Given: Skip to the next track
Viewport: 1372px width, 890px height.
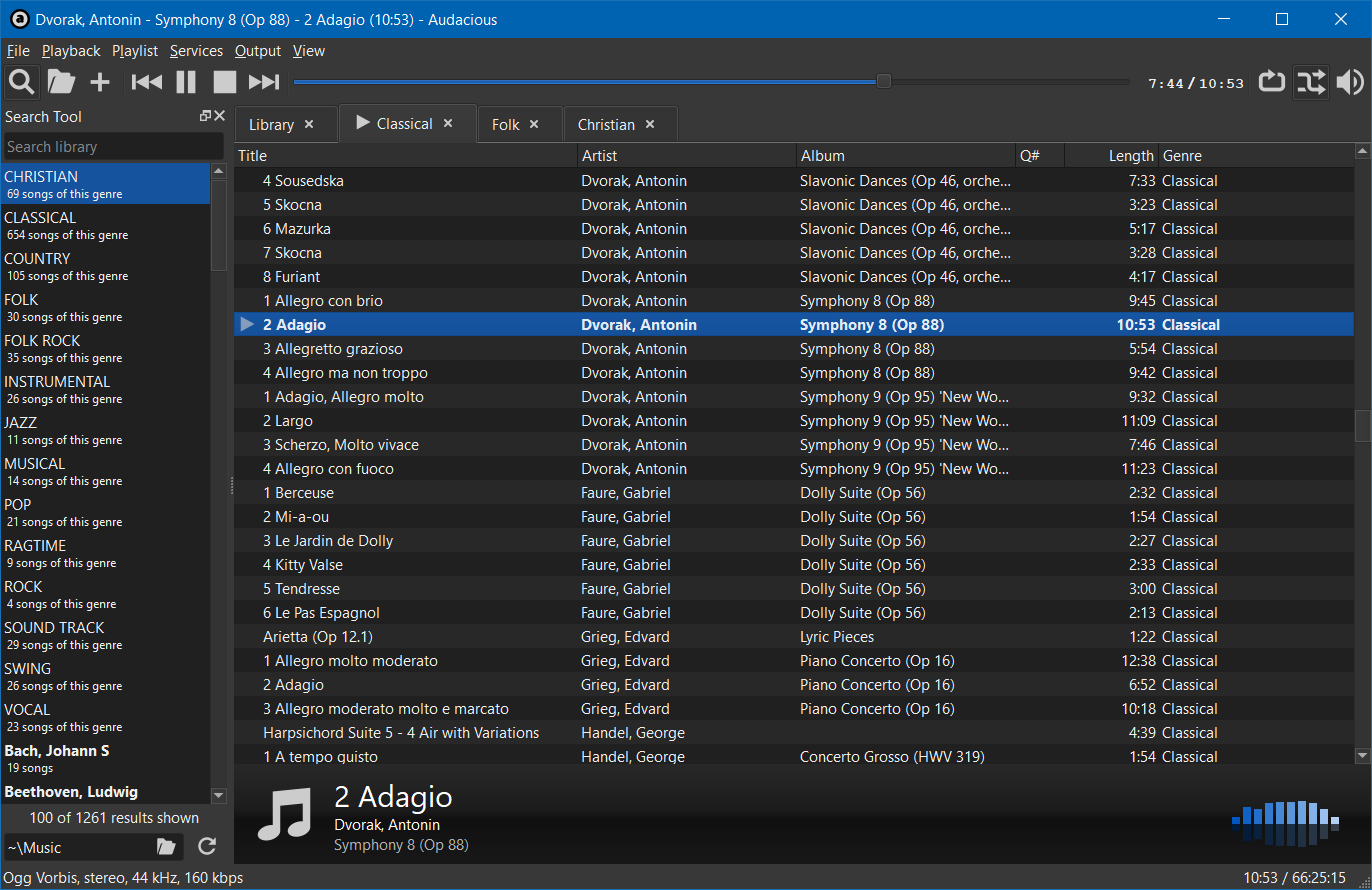Looking at the screenshot, I should [264, 82].
